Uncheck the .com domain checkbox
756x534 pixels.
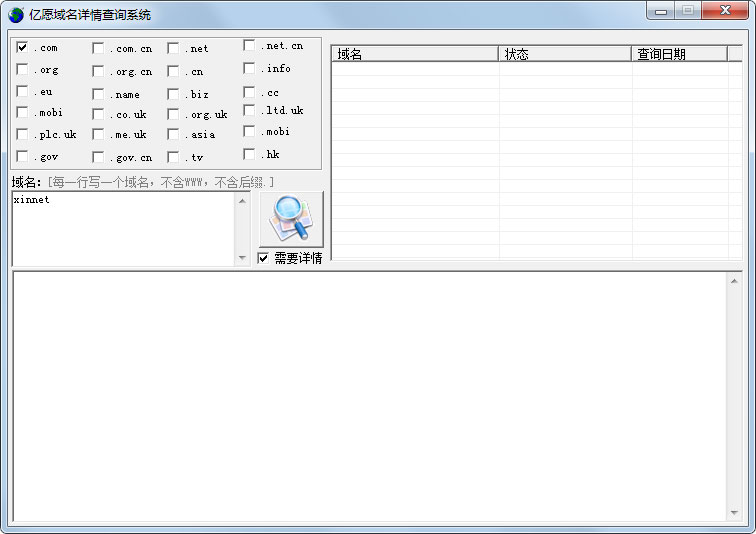pos(22,47)
